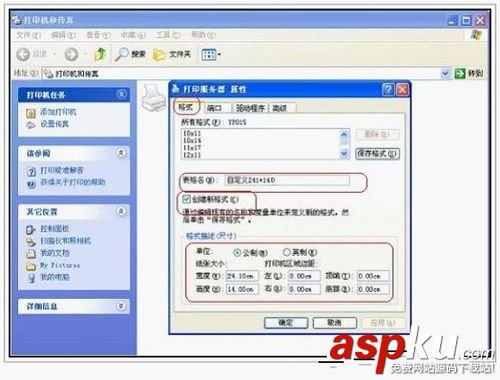Click the Left (左) margin field
500x380 pixels.
304,276
